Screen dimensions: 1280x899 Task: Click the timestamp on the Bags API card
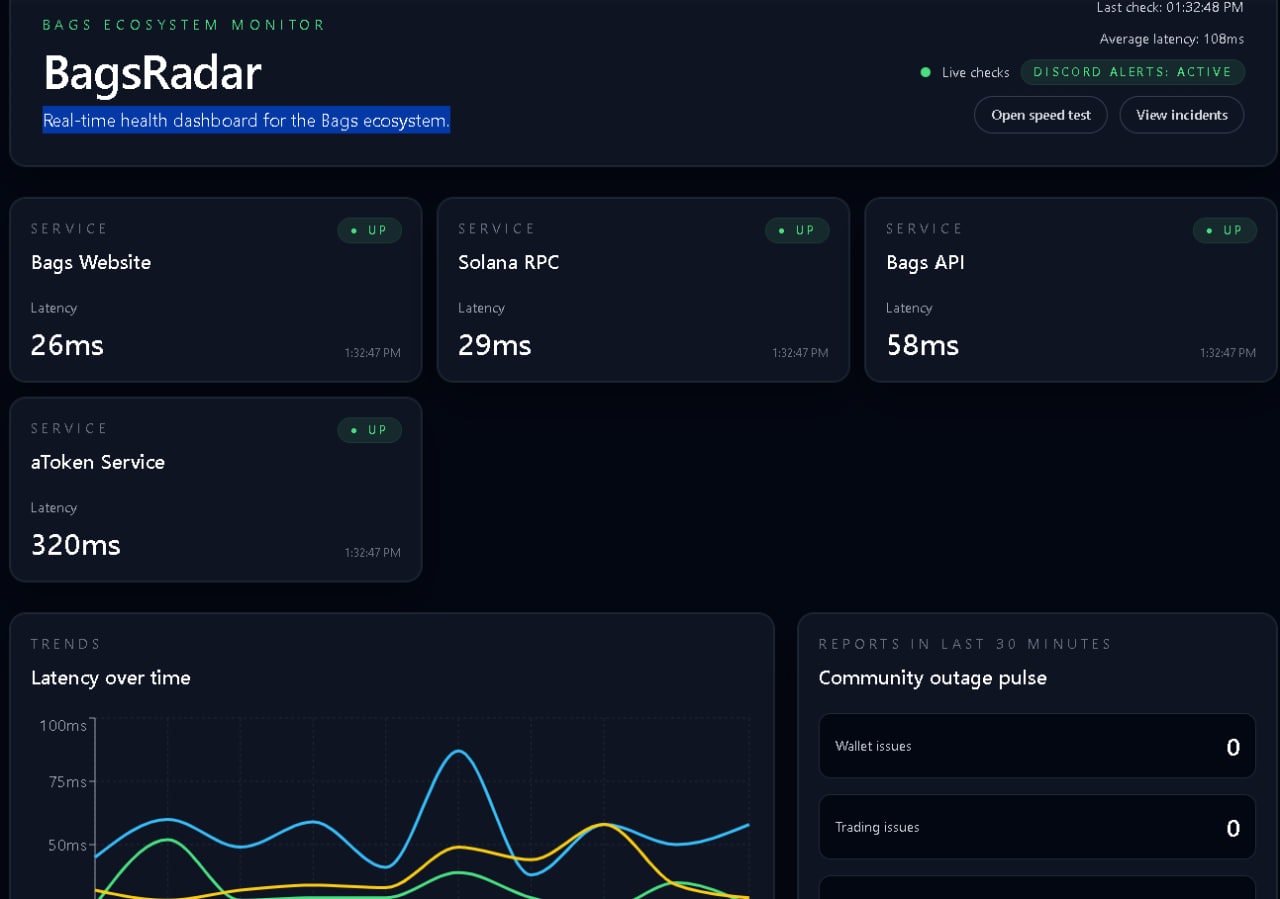tap(1228, 353)
